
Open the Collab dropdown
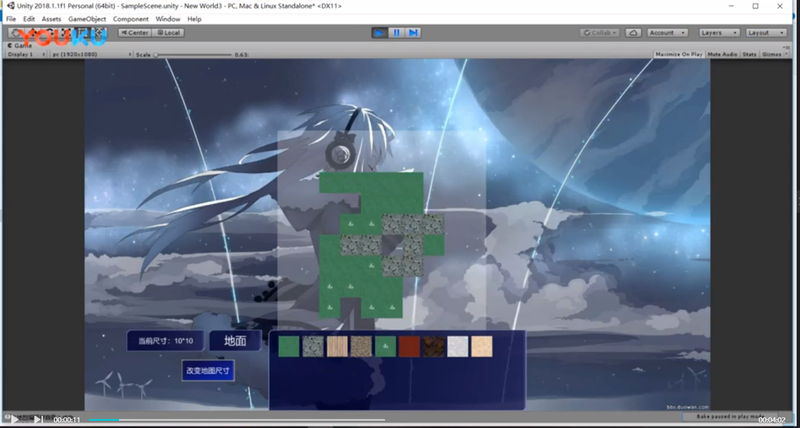pyautogui.click(x=599, y=33)
